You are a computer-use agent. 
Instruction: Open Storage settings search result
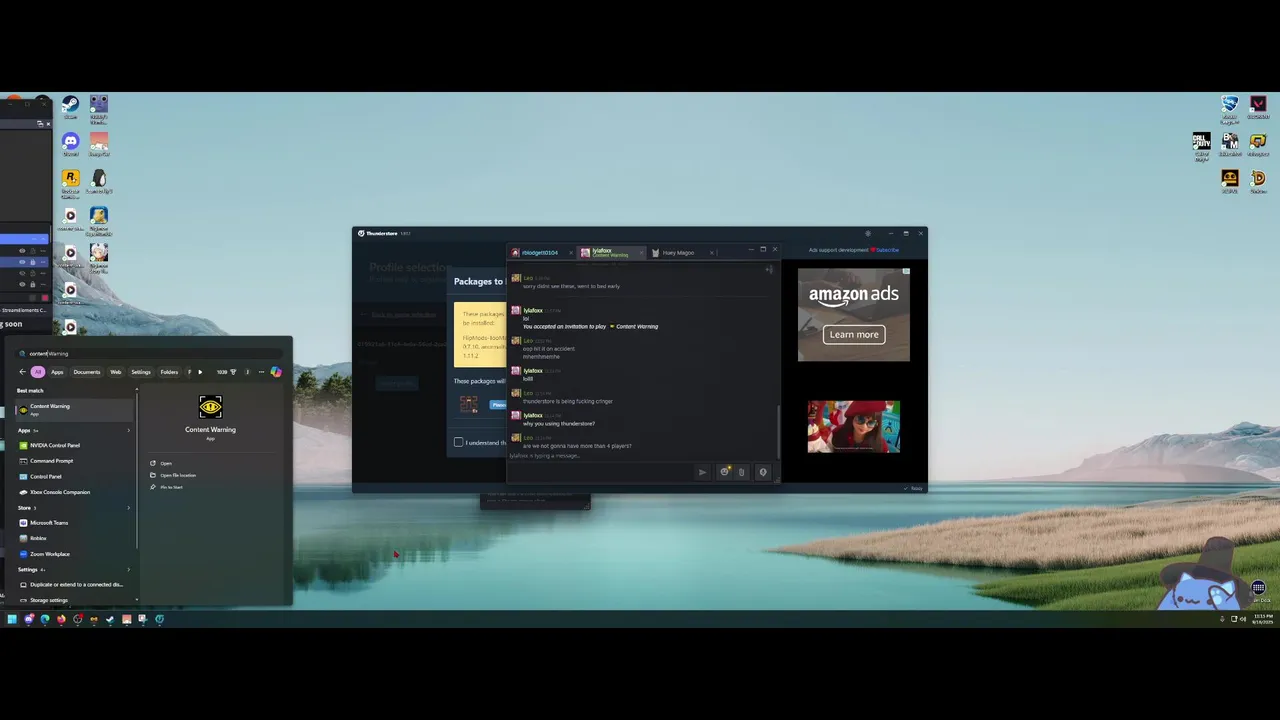(x=75, y=600)
